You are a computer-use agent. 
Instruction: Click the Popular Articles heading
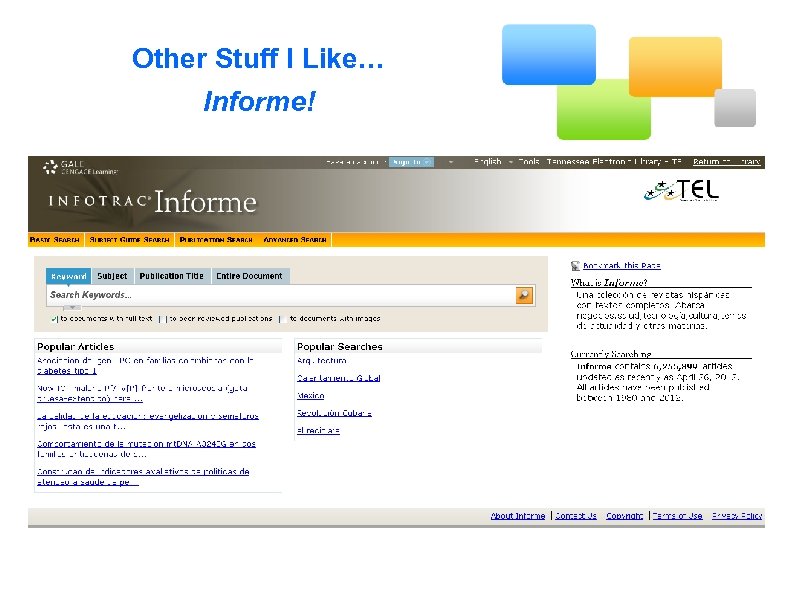76,347
